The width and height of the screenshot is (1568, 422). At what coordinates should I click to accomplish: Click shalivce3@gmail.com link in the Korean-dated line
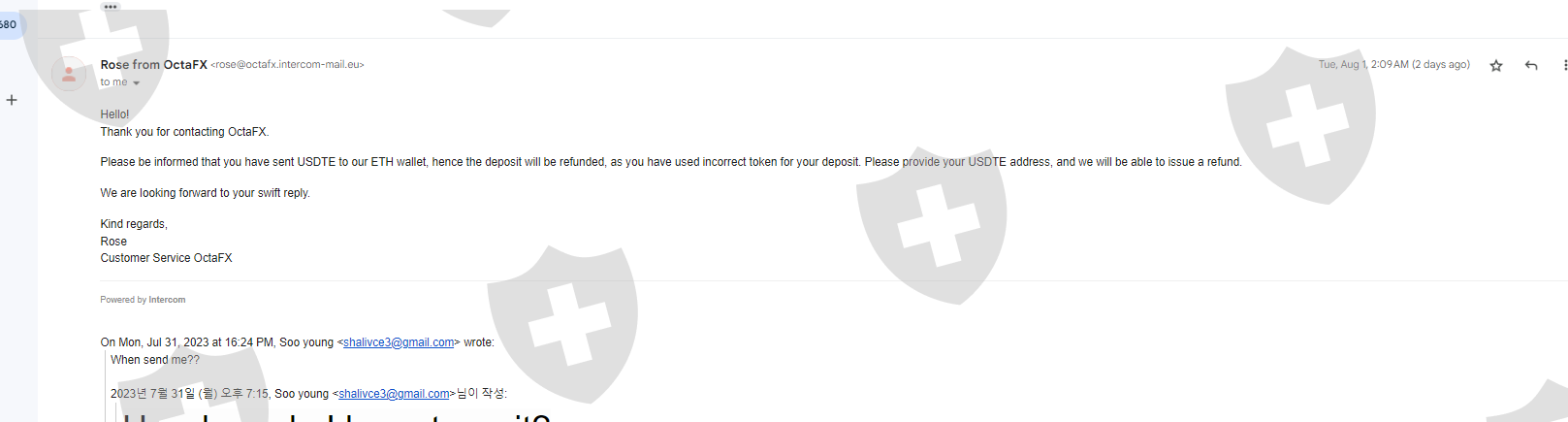pyautogui.click(x=394, y=394)
